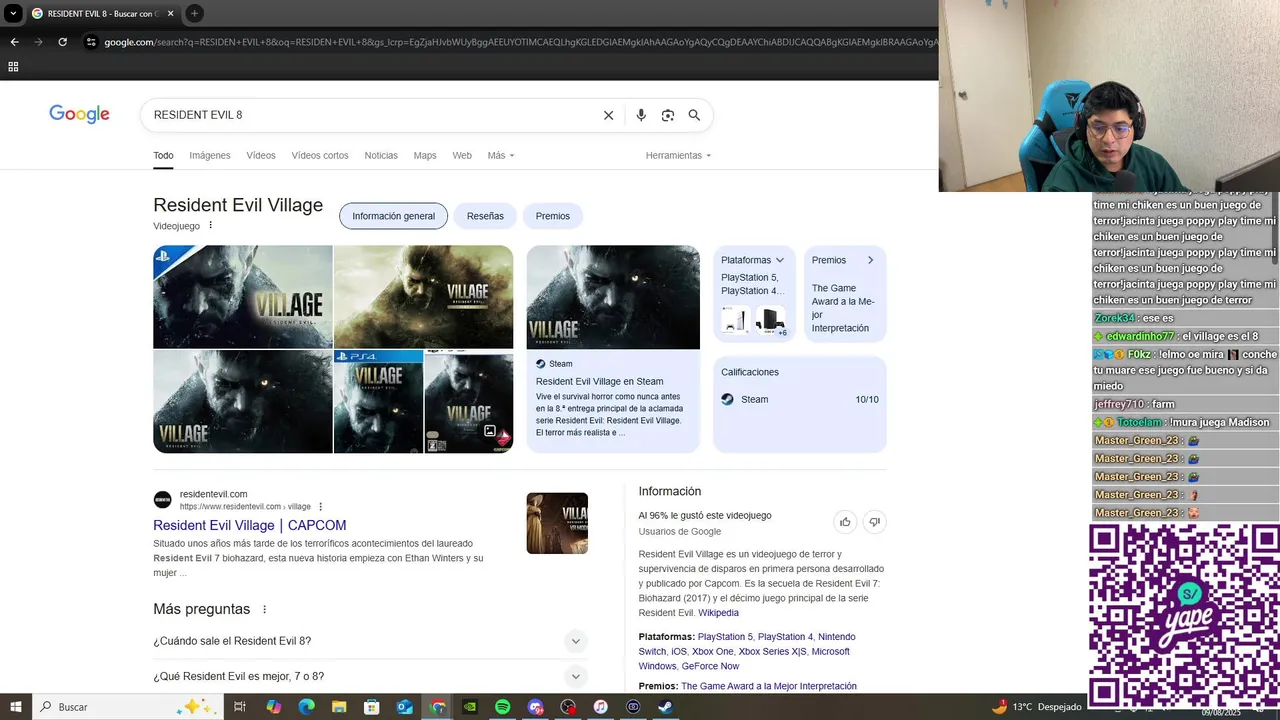Viewport: 1280px width, 720px height.
Task: Select the Vídeos search tab
Action: (x=261, y=155)
